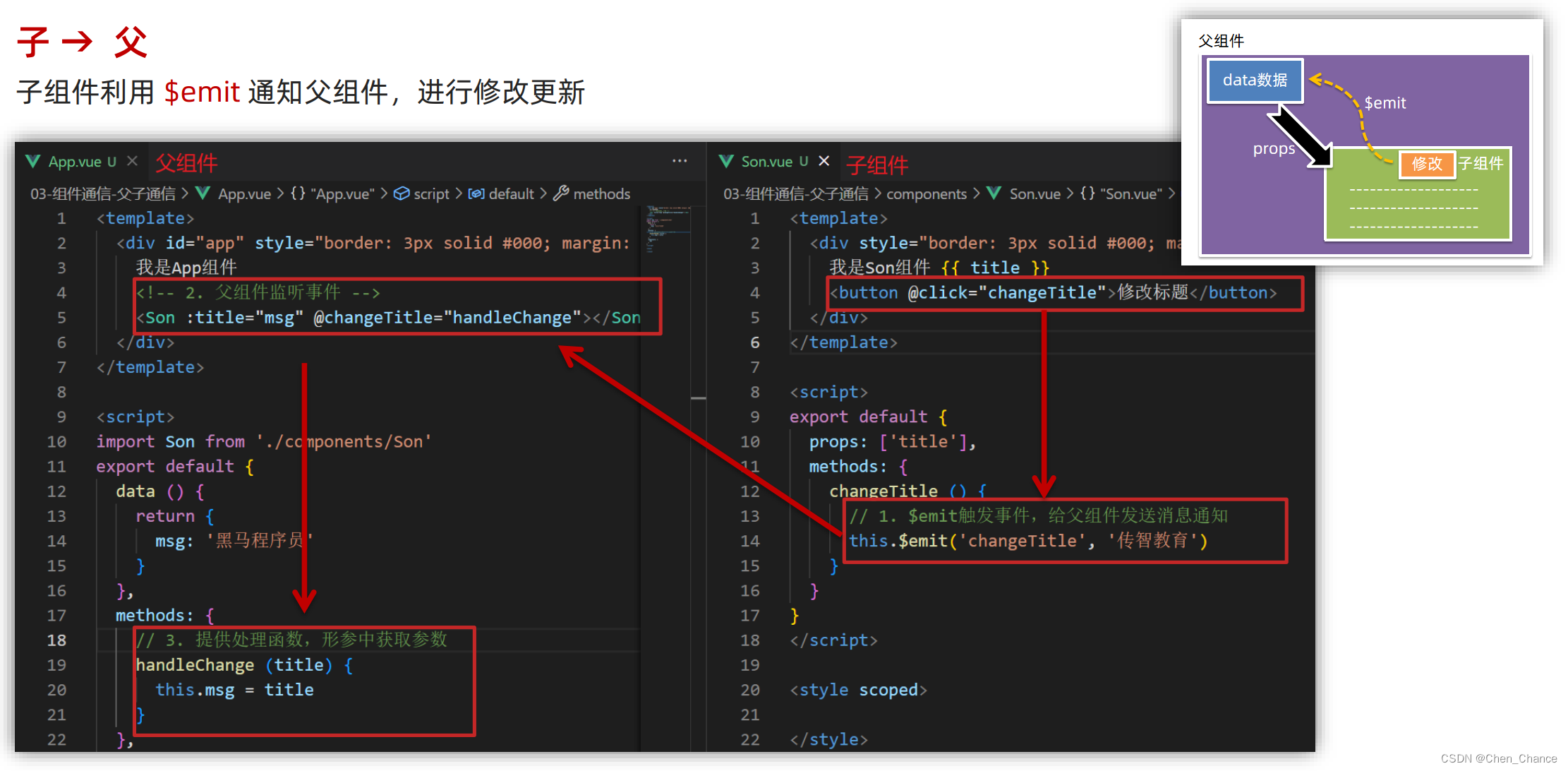Click "<script>" tag on App.vue line 9

(x=135, y=417)
